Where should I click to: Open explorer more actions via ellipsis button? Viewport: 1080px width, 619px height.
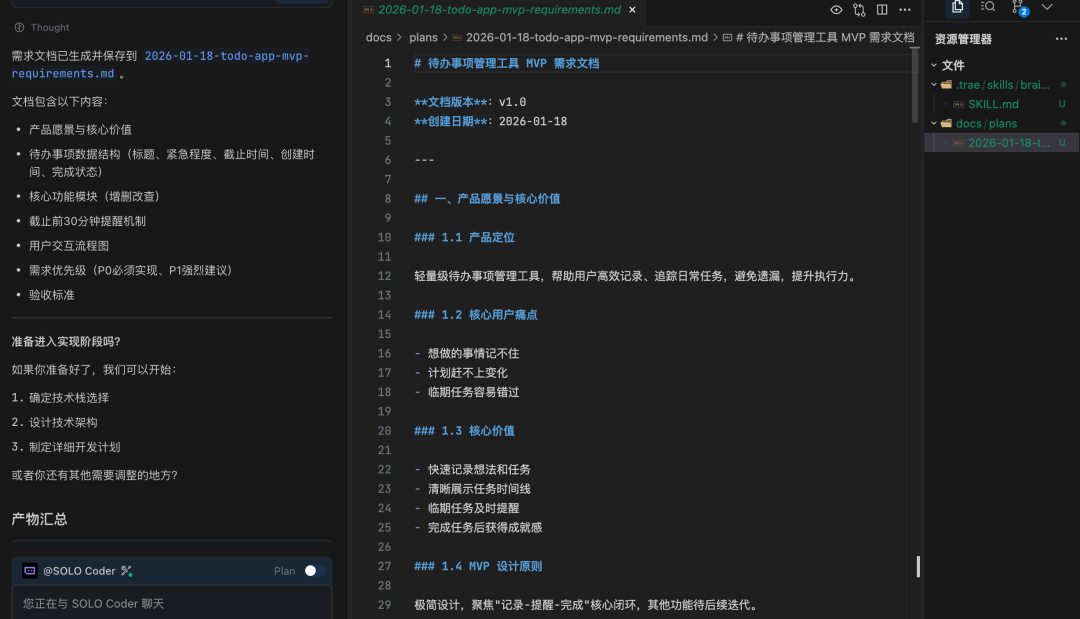tap(1062, 38)
